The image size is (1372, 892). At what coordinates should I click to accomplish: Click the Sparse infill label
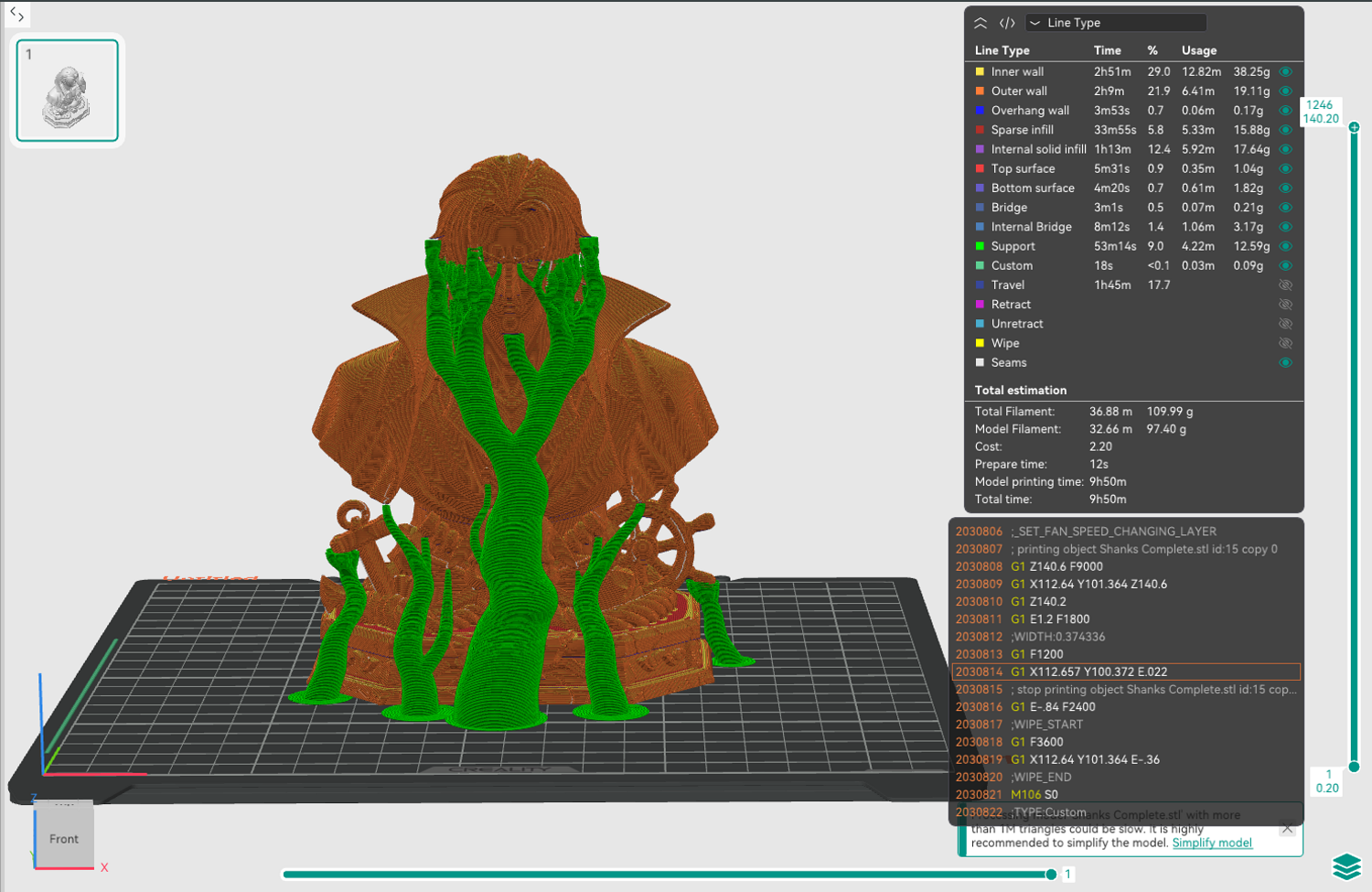pos(1023,130)
